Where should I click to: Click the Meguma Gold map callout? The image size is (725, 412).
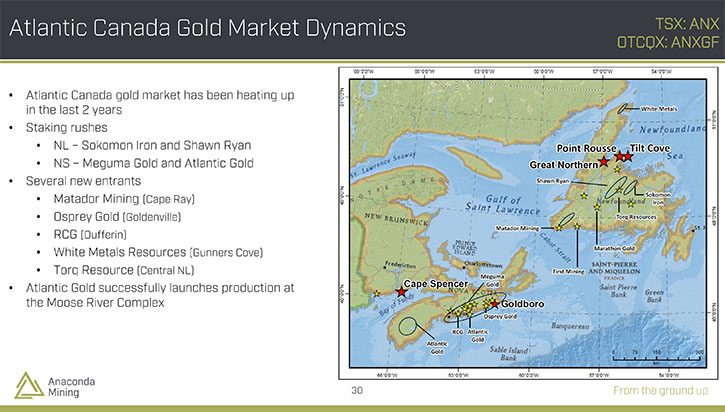click(492, 280)
